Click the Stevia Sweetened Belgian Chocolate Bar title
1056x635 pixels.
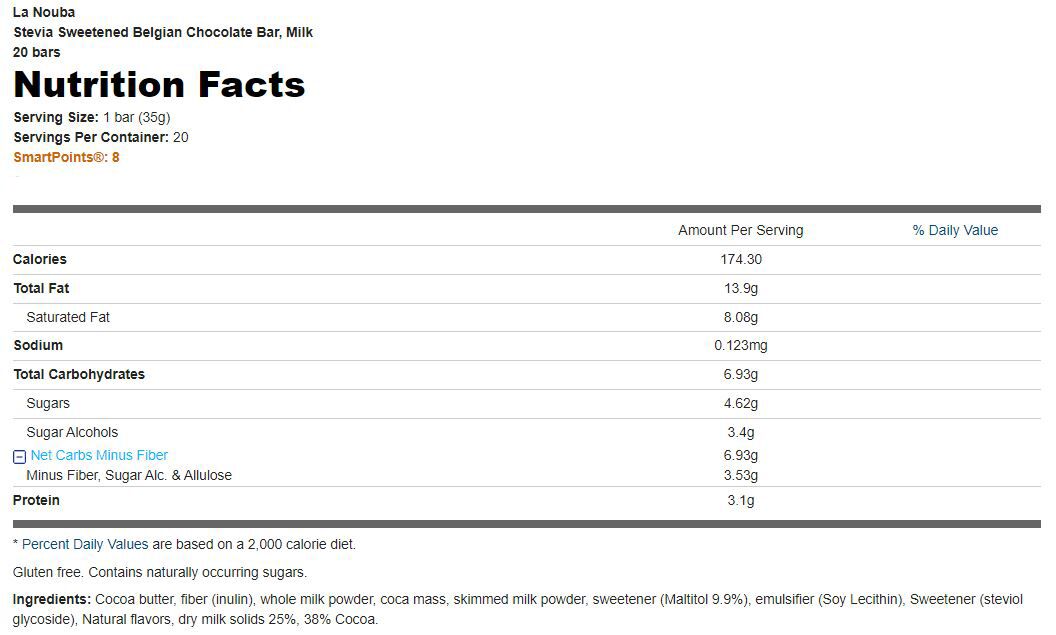pos(163,32)
